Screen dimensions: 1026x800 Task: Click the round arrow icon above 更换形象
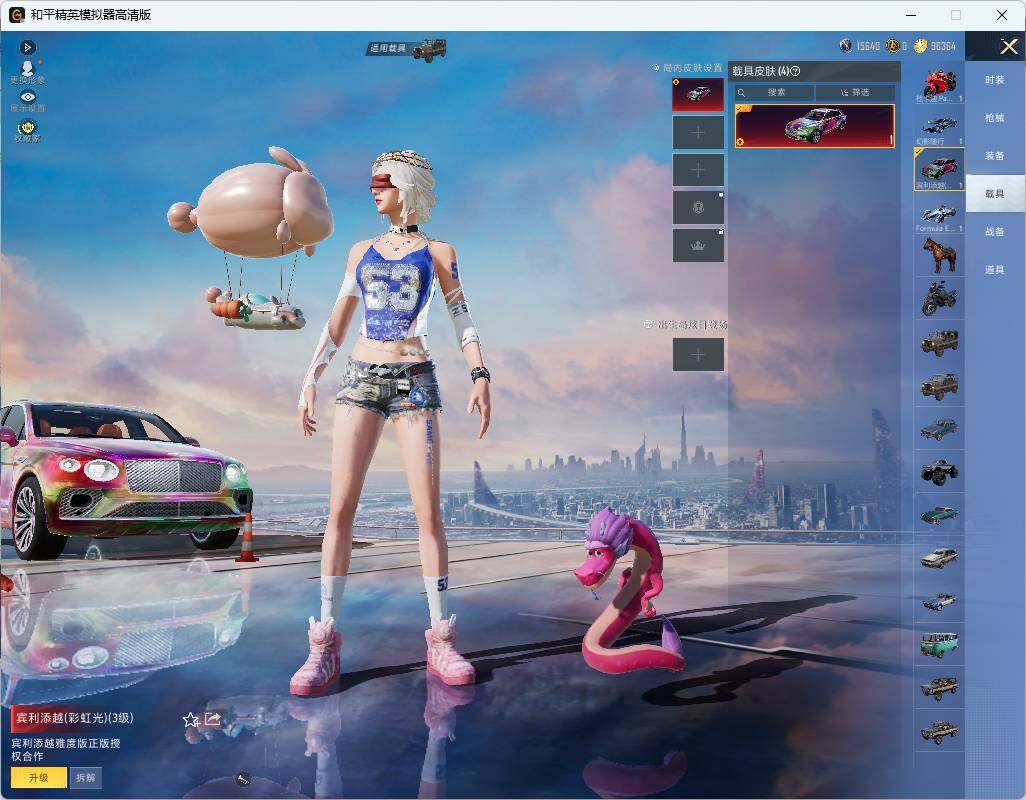[27, 47]
